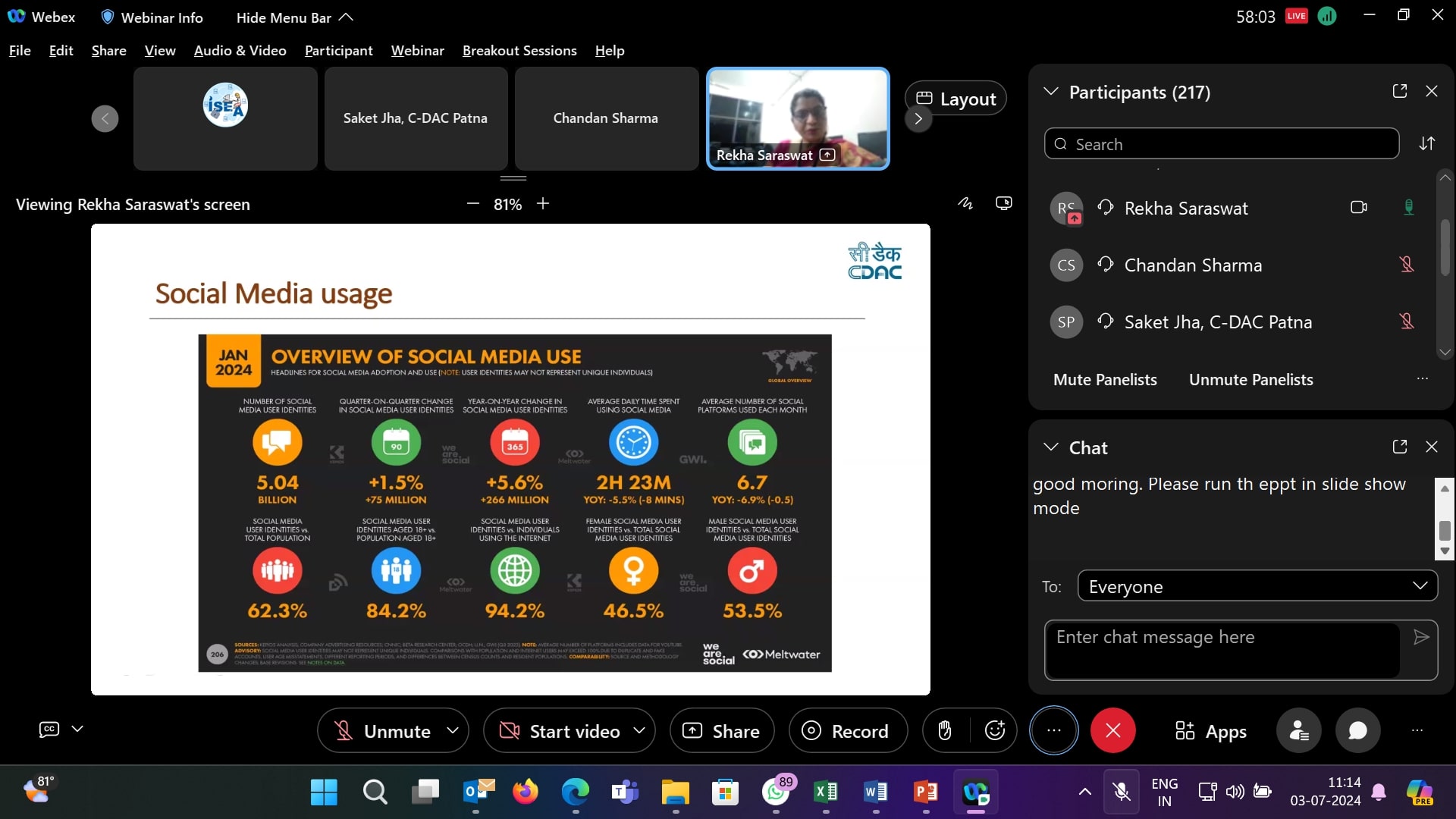Click the annotate pen icon
The image size is (1456, 819).
coord(965,203)
